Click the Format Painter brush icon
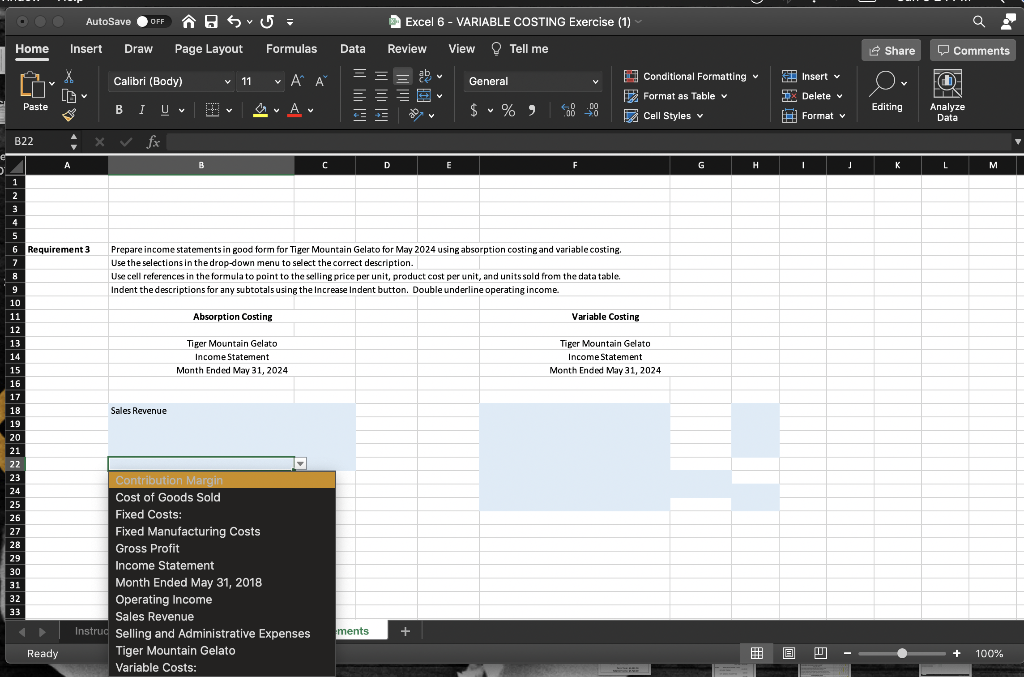The image size is (1024, 677). tap(69, 116)
